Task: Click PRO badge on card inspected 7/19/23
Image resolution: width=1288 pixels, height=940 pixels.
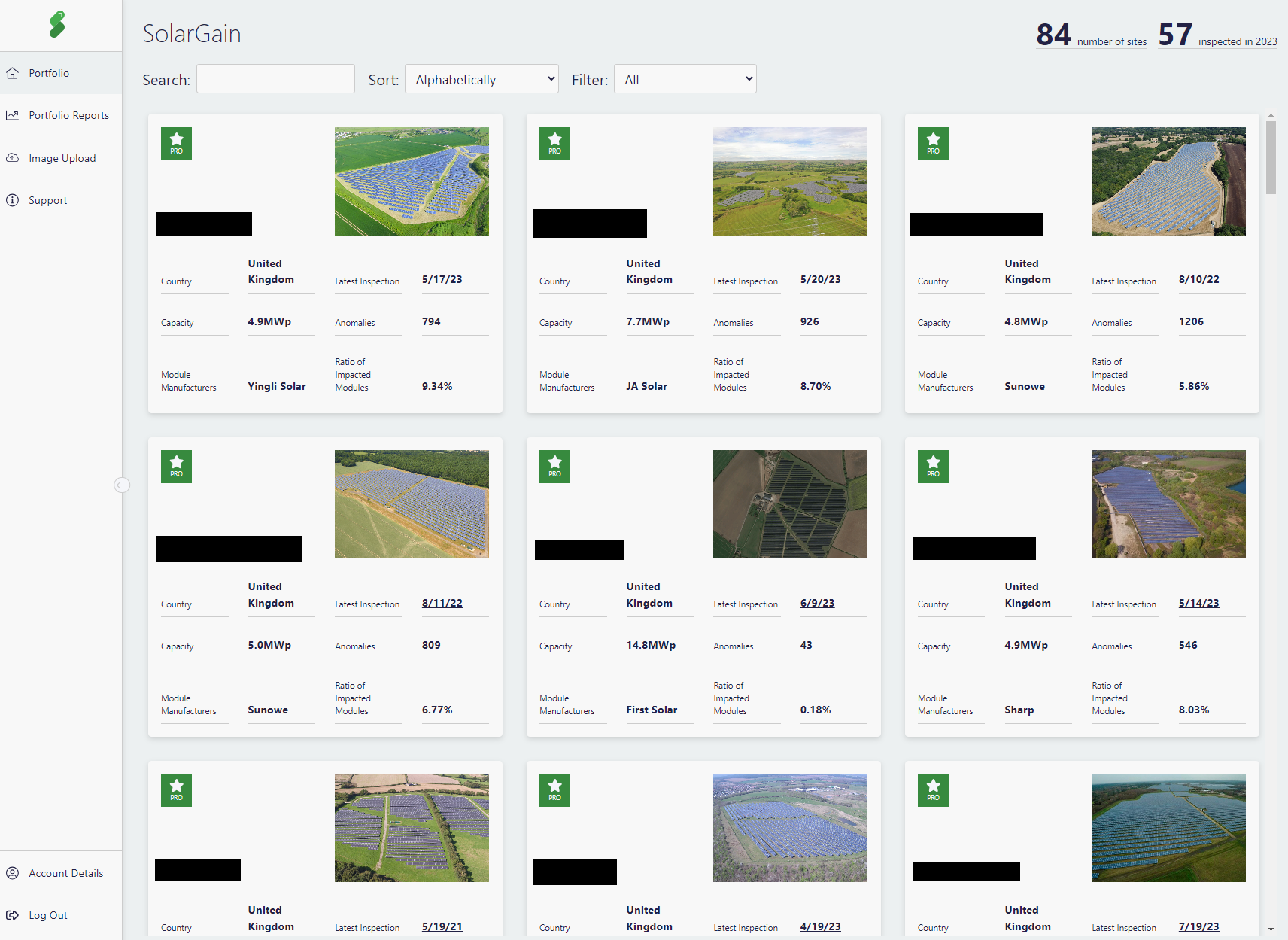Action: (x=933, y=790)
